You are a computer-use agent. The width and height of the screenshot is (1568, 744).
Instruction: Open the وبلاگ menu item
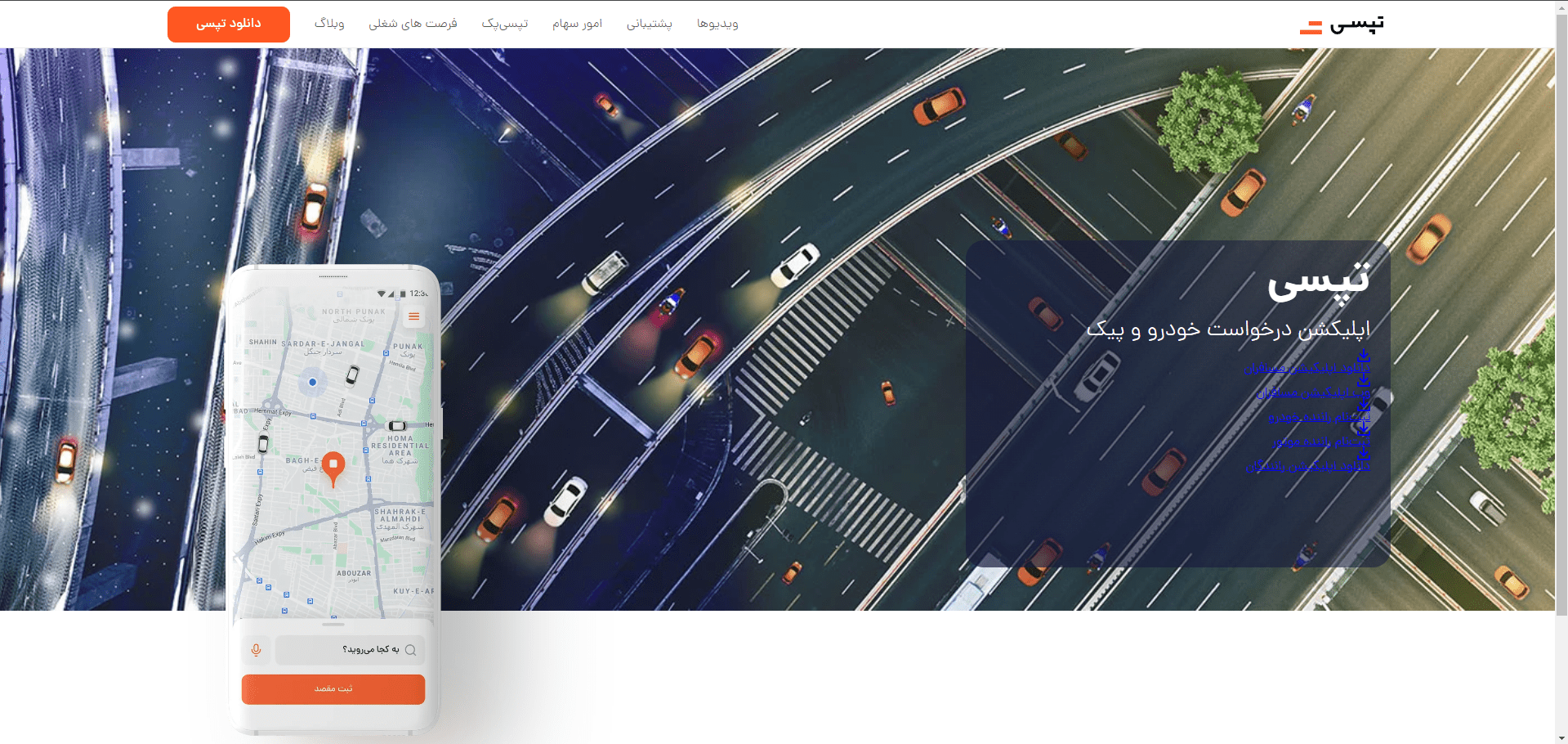[329, 24]
